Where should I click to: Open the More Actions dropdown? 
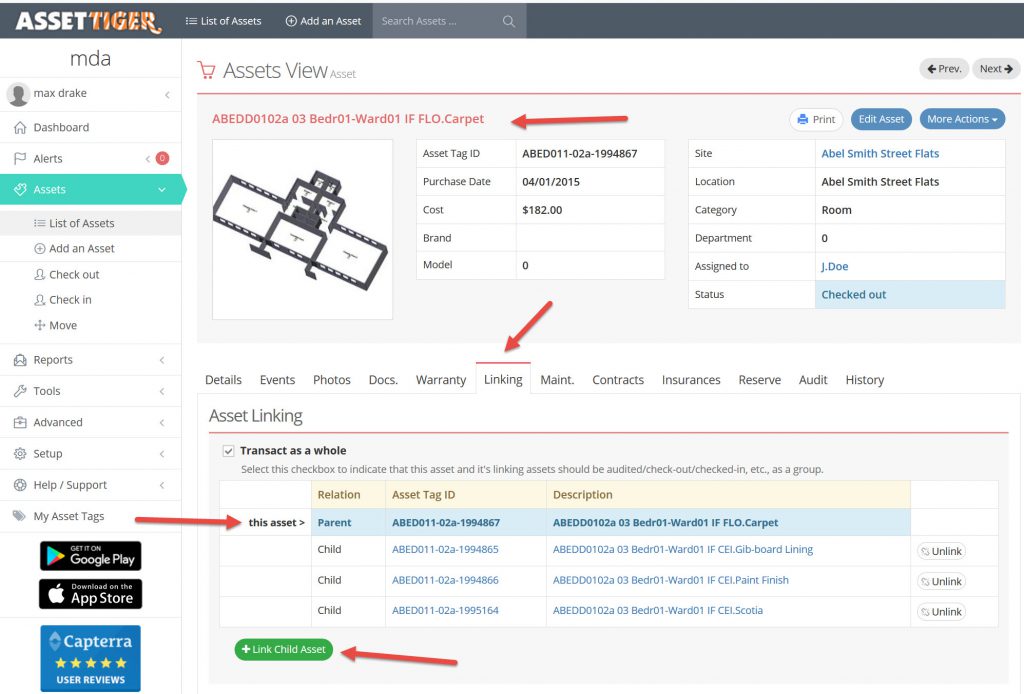tap(961, 119)
